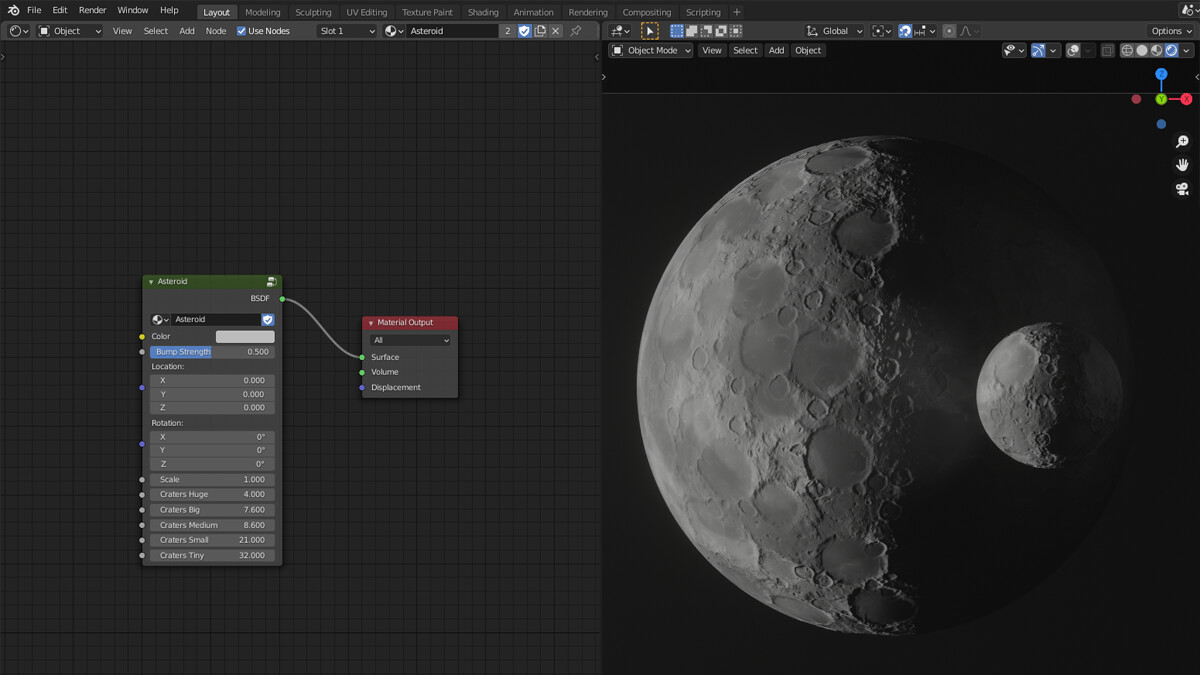Disable the Use Nodes checkbox
Viewport: 1200px width, 675px height.
point(240,30)
